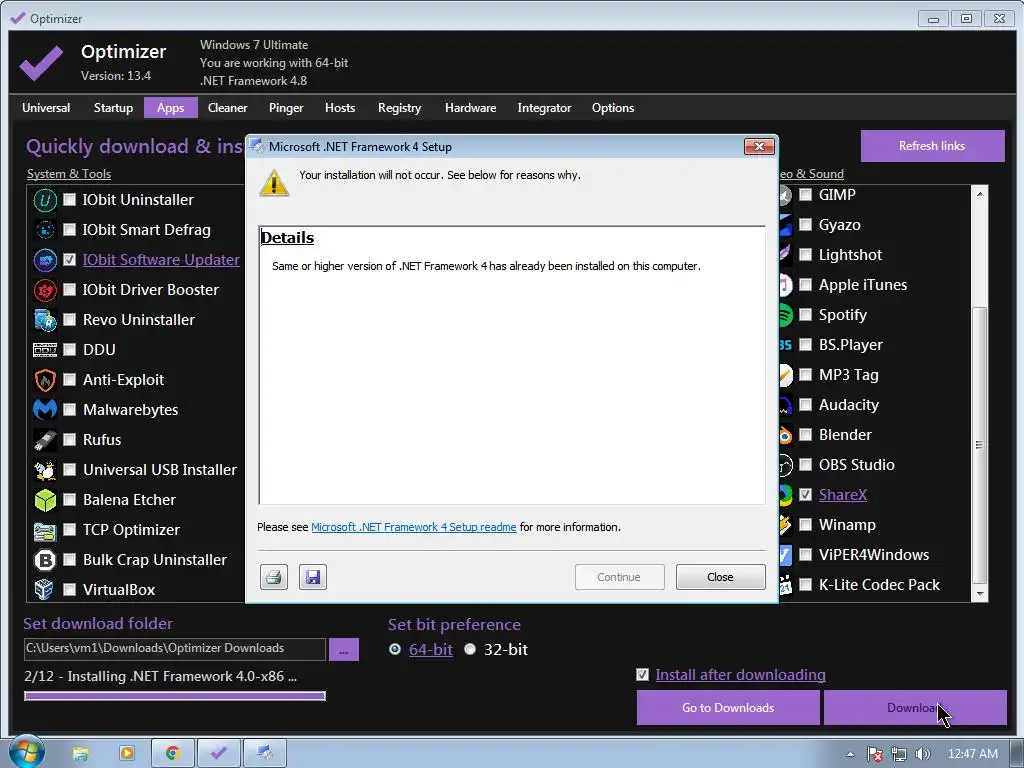Select the 32-bit radio button
This screenshot has height=768, width=1024.
point(470,650)
